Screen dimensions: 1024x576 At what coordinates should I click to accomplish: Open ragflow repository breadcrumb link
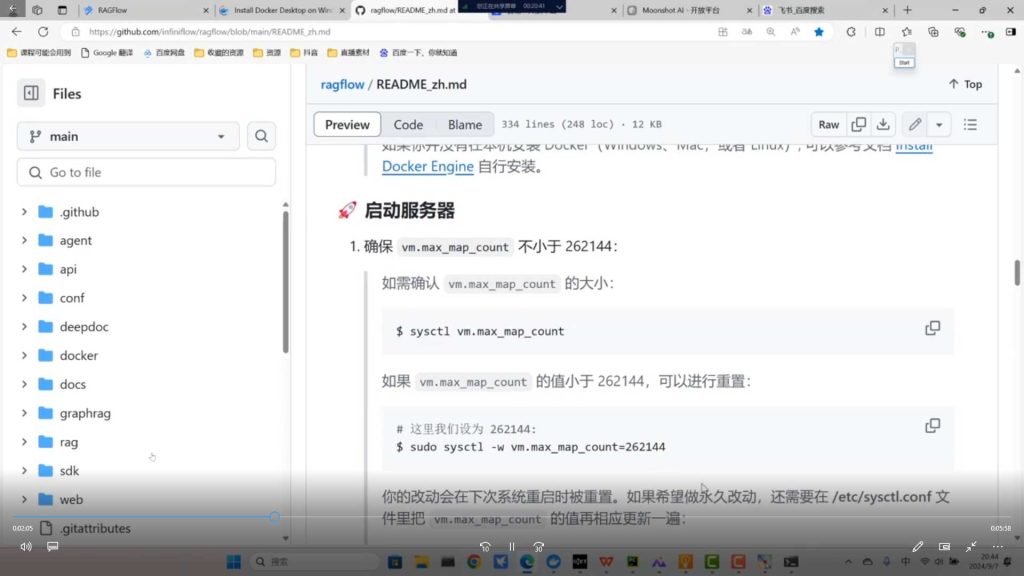point(342,84)
